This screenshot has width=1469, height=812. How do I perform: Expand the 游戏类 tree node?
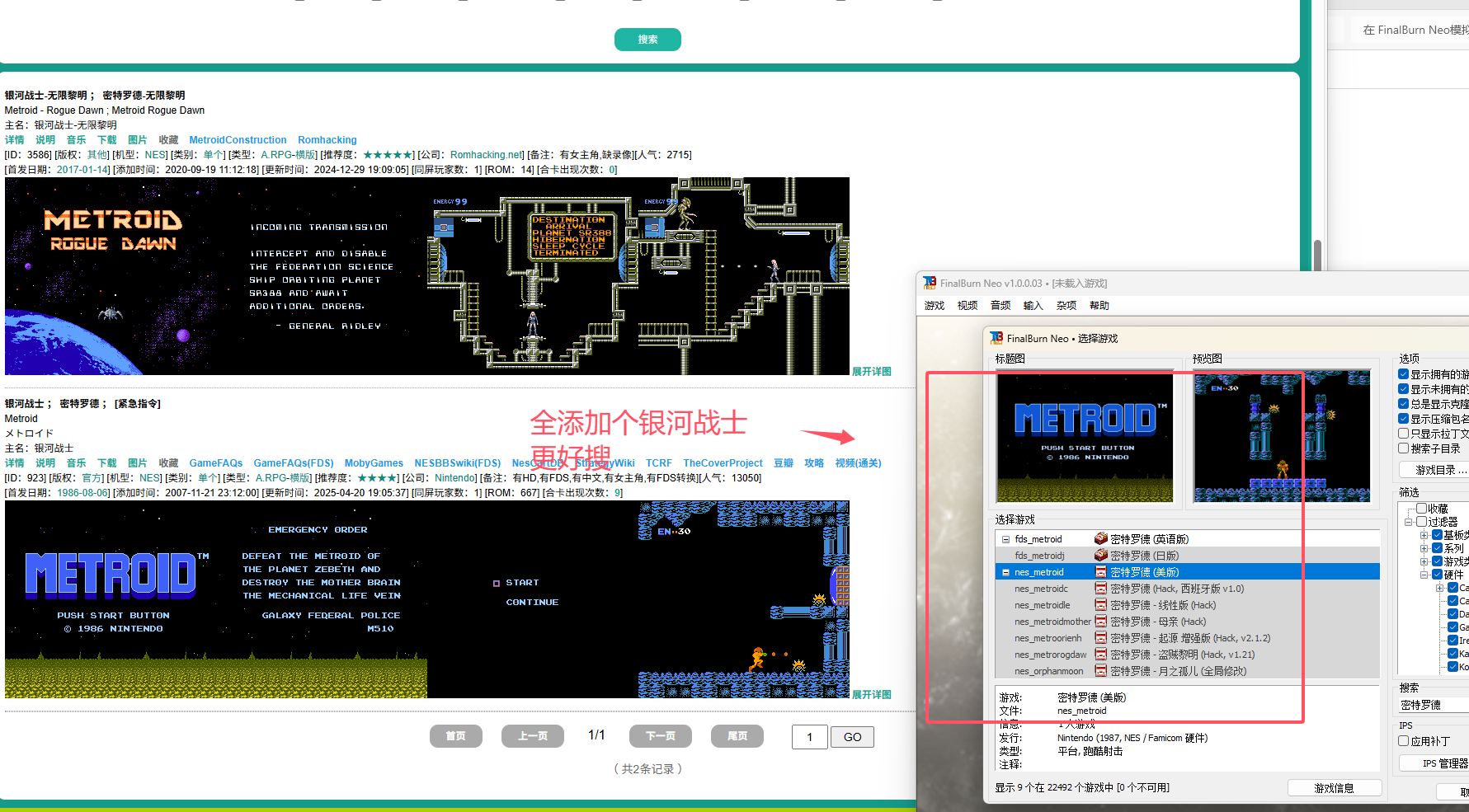(x=1424, y=561)
